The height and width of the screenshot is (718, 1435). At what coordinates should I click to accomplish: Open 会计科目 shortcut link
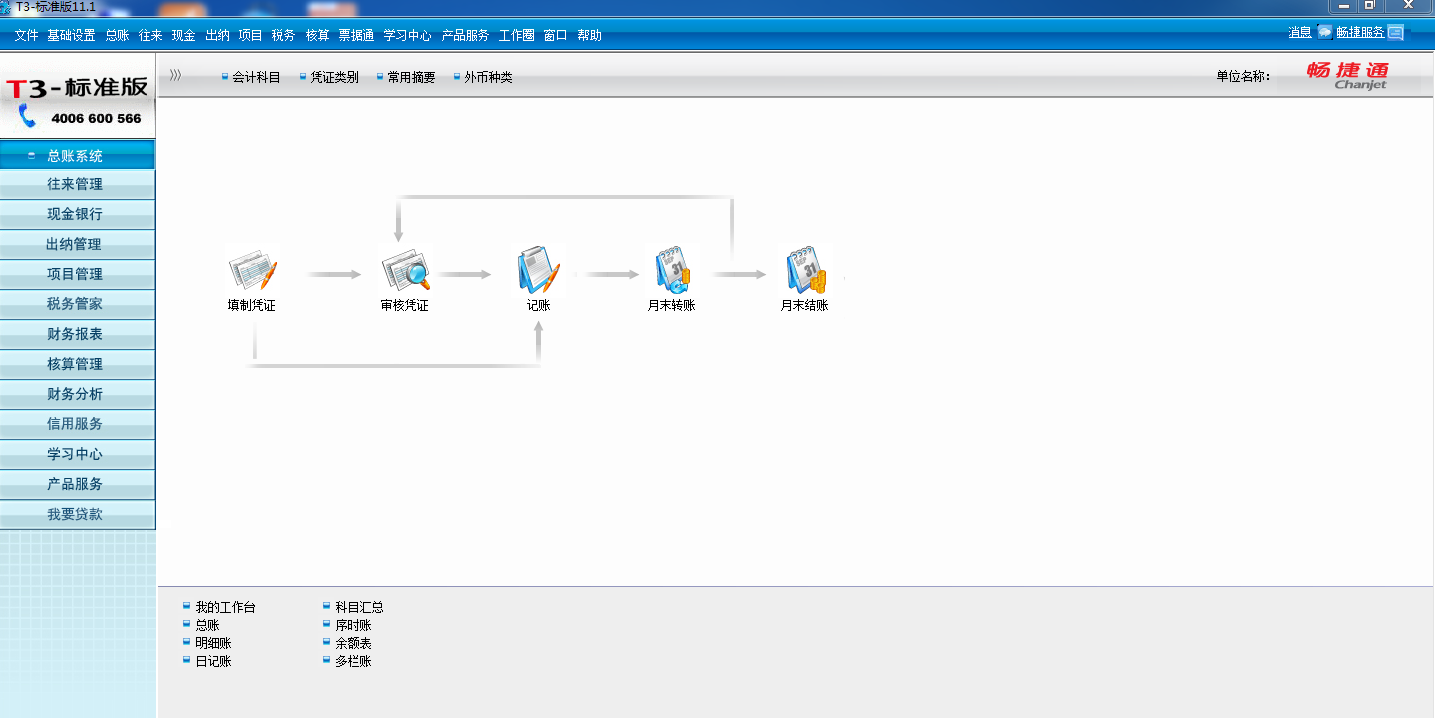[256, 77]
